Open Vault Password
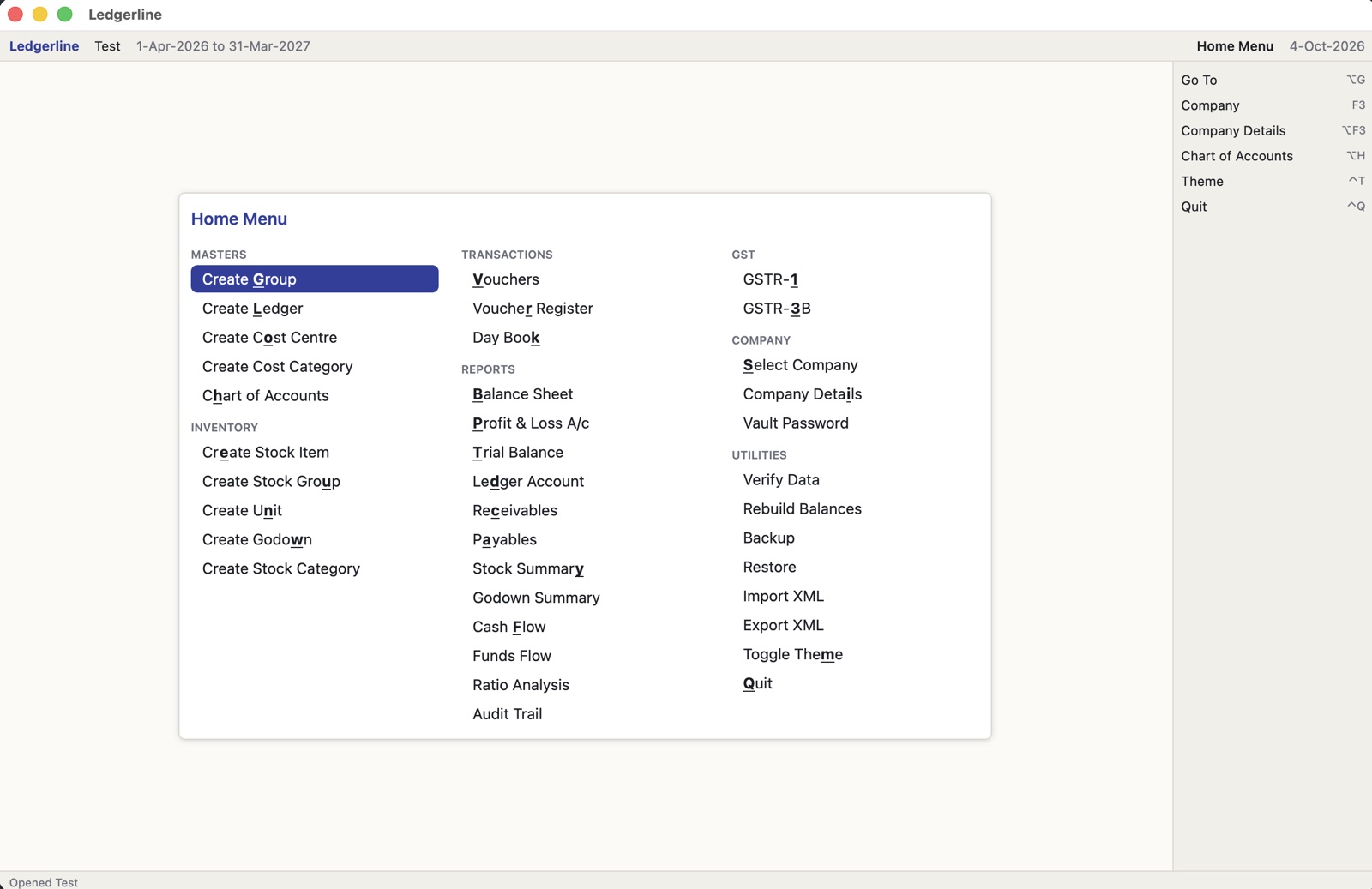Screen dimensions: 1372x889 (x=855, y=423)
